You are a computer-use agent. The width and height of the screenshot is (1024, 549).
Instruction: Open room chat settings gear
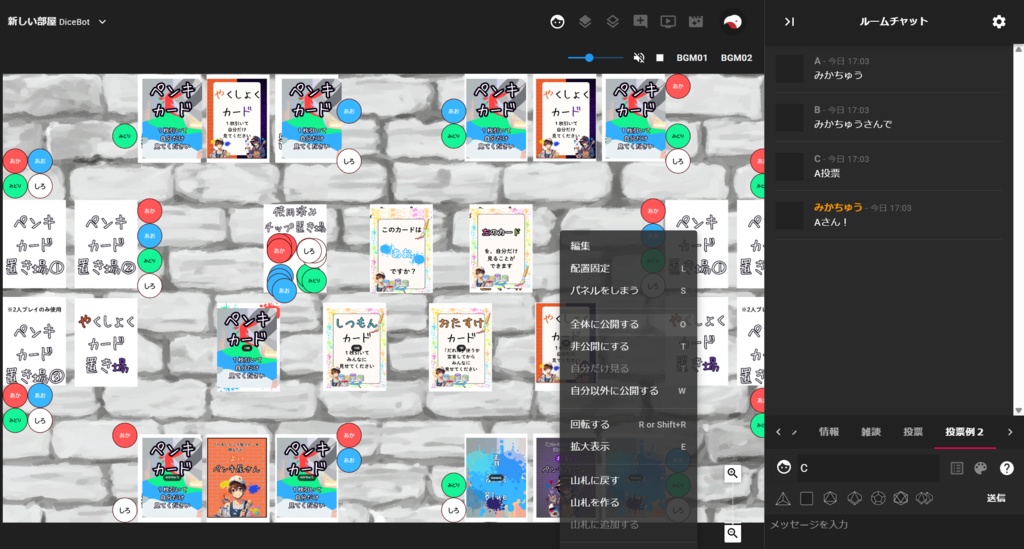tap(999, 22)
